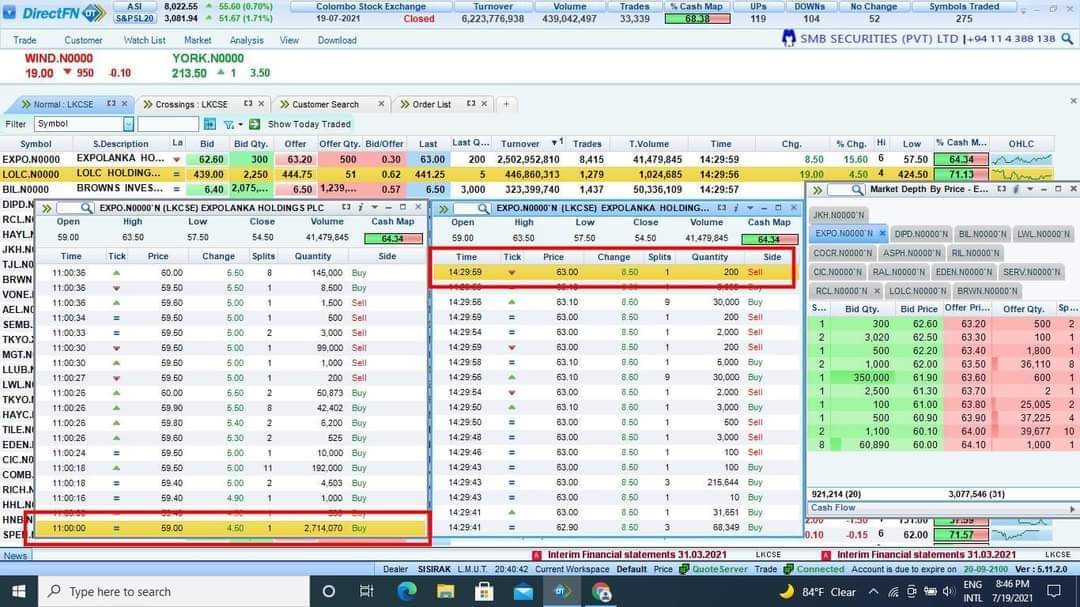Image resolution: width=1080 pixels, height=607 pixels.
Task: Select BRWN.N0000'N tab in Market Depth
Action: pos(986,291)
